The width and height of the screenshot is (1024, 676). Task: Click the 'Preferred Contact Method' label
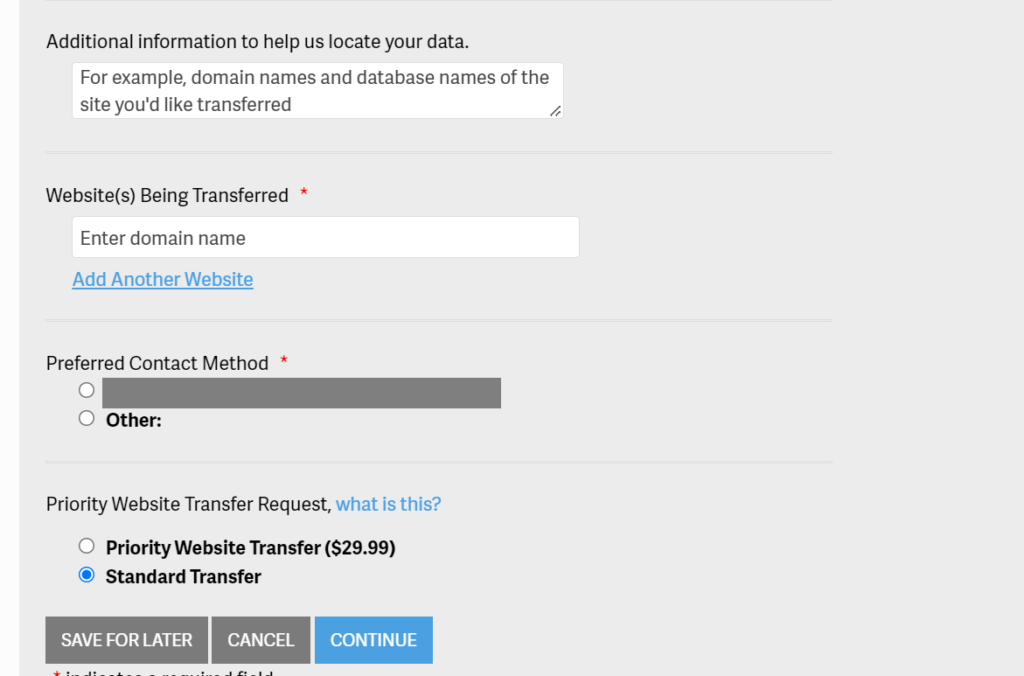pyautogui.click(x=157, y=363)
